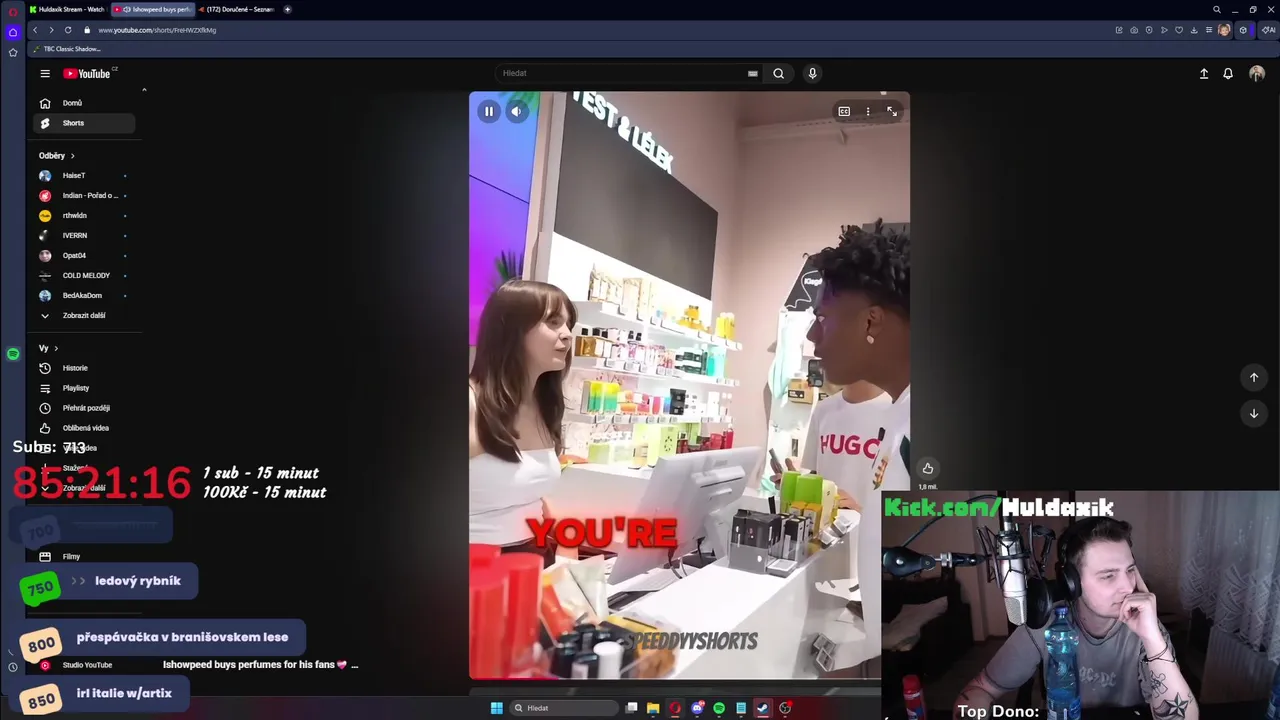Open Spotify in Opera sidebar
1280x720 pixels.
(13, 354)
